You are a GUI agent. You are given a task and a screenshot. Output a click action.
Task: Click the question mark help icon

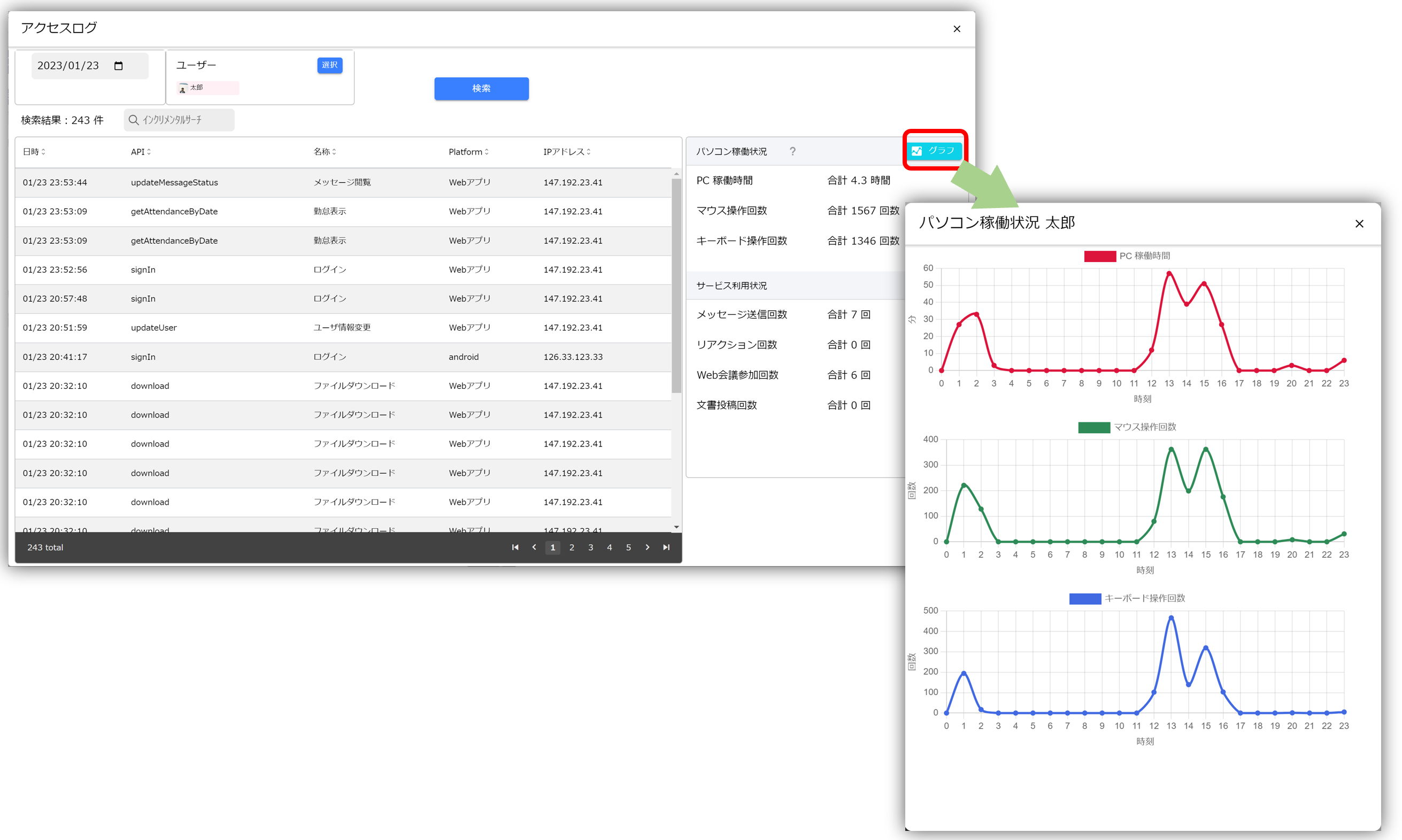click(x=792, y=152)
